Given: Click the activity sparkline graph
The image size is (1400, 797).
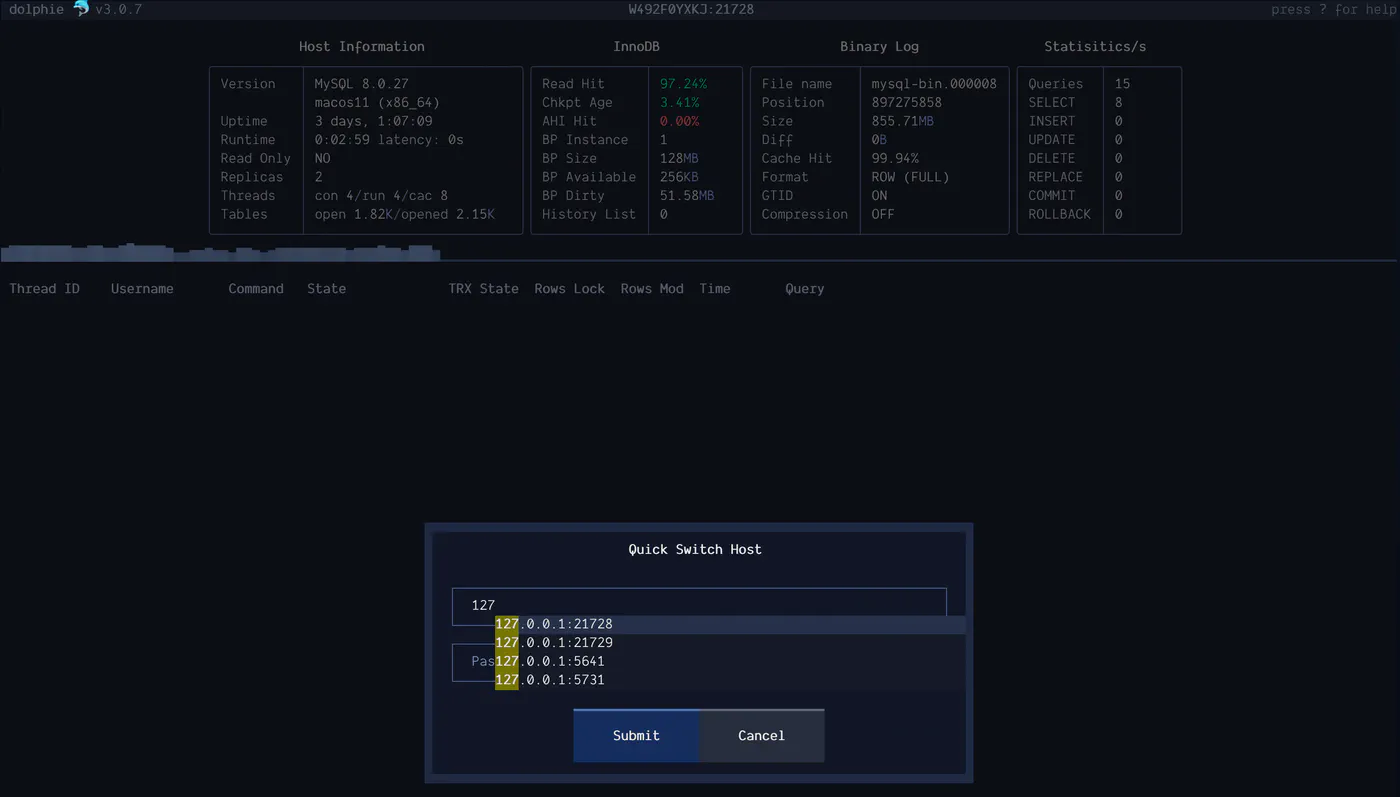Looking at the screenshot, I should (x=221, y=253).
